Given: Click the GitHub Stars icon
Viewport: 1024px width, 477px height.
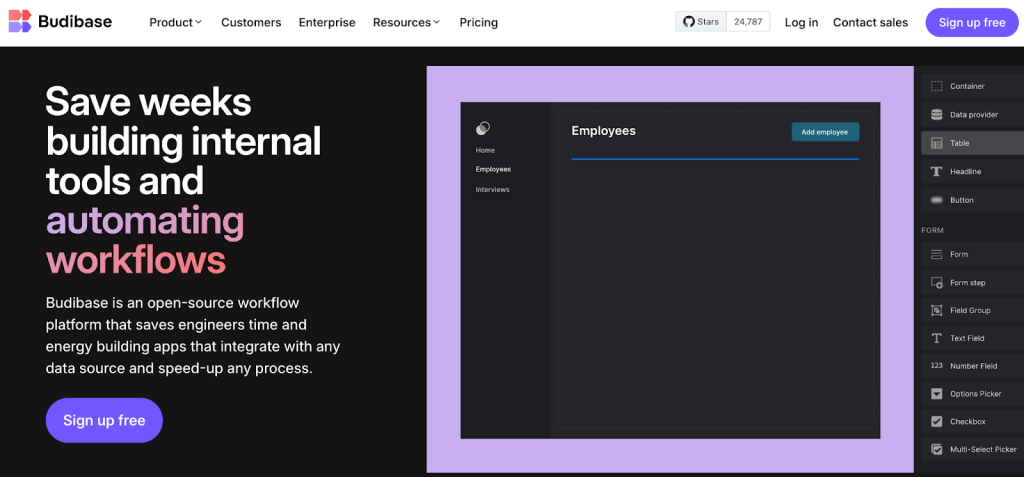Looking at the screenshot, I should pyautogui.click(x=688, y=22).
